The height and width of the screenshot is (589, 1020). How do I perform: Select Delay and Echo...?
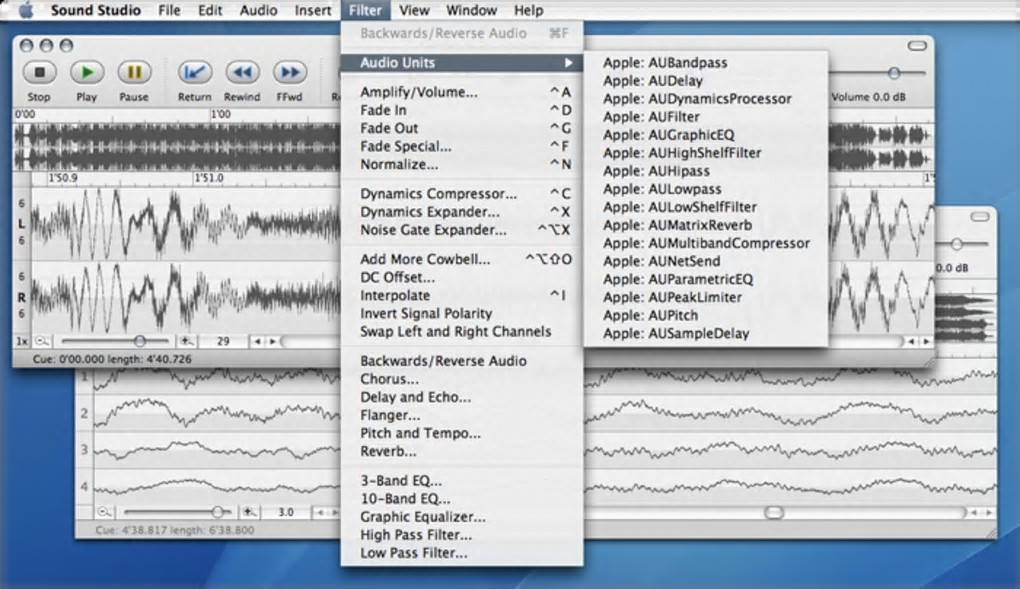[x=462, y=397]
